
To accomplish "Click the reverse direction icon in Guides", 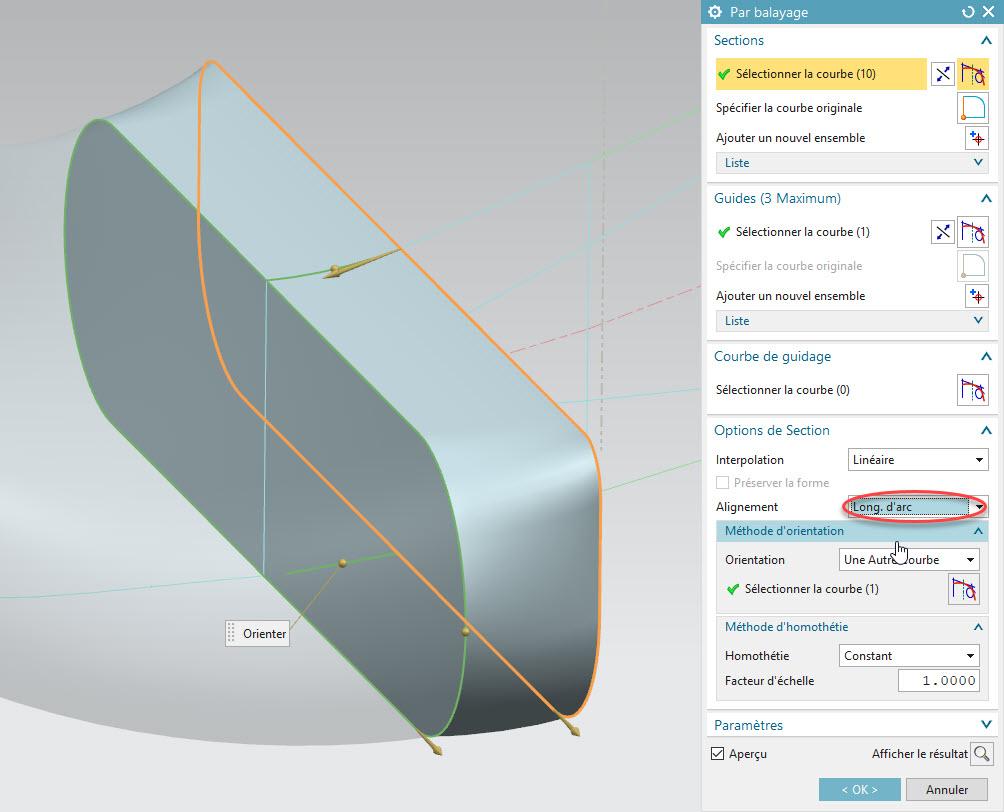I will pyautogui.click(x=942, y=232).
